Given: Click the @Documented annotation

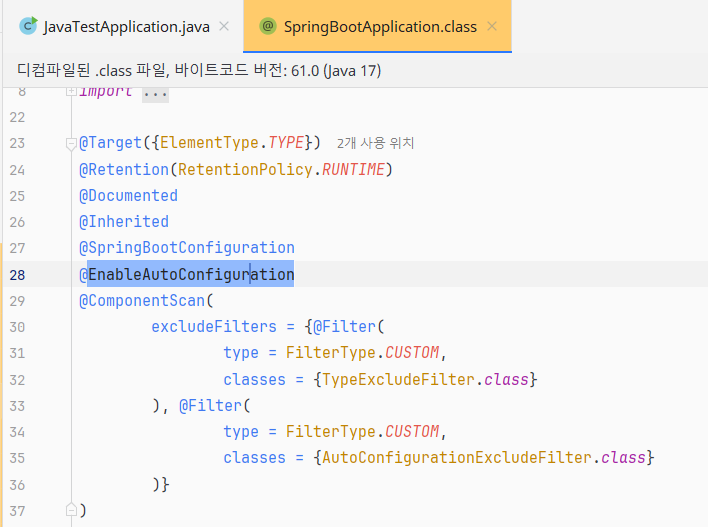Looking at the screenshot, I should point(128,196).
